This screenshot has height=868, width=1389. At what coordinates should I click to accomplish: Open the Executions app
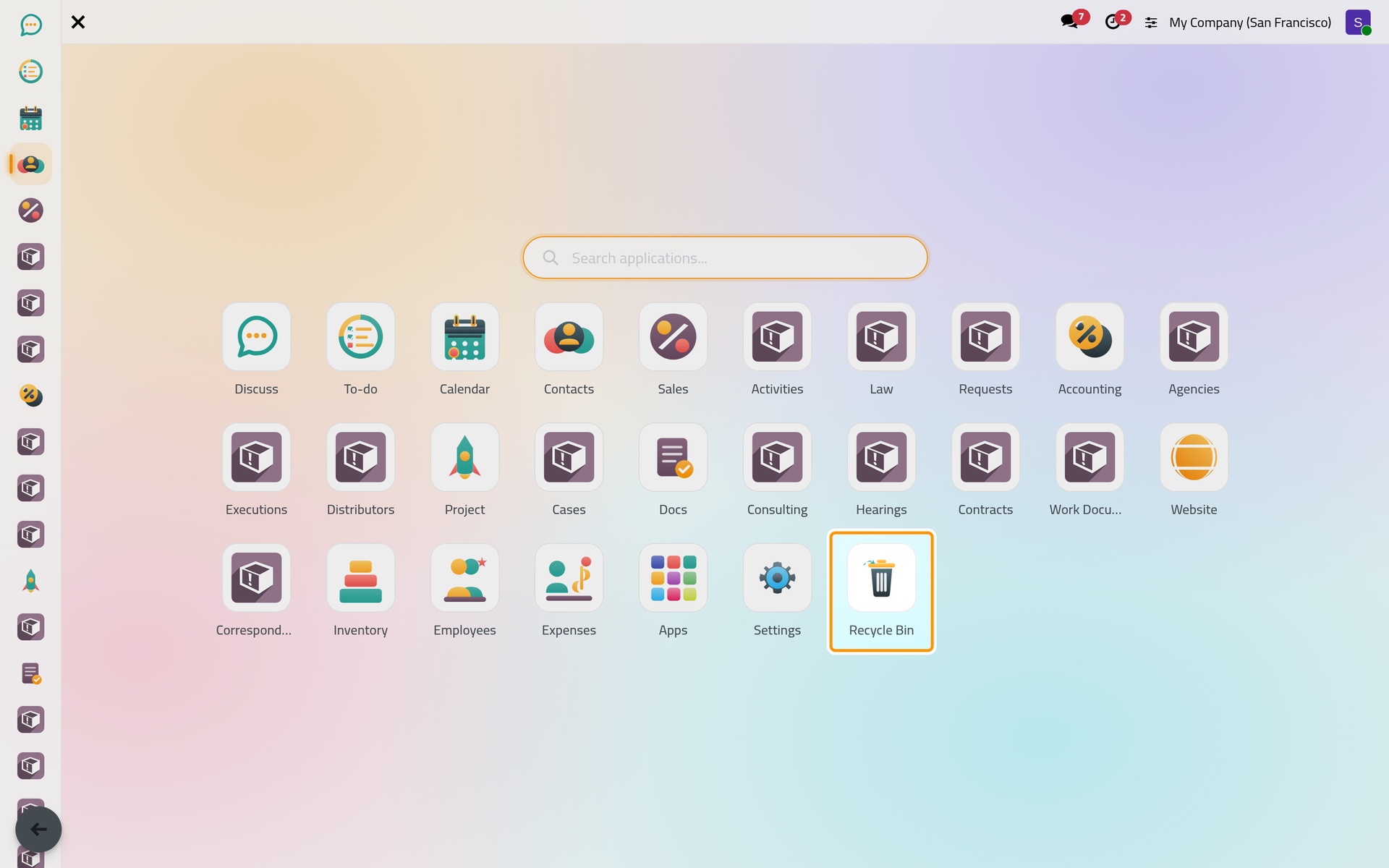click(256, 458)
